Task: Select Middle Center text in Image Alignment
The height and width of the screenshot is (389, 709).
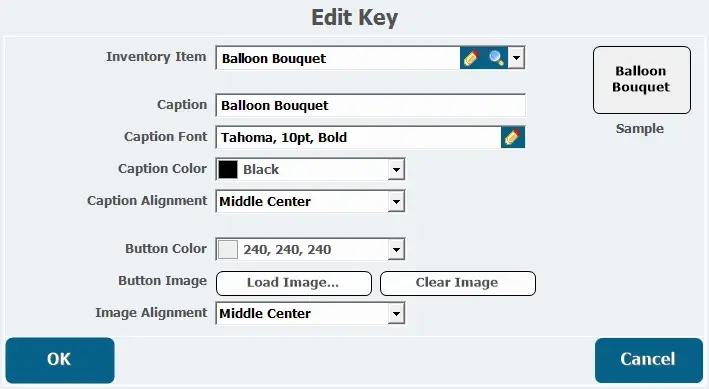Action: (x=265, y=313)
